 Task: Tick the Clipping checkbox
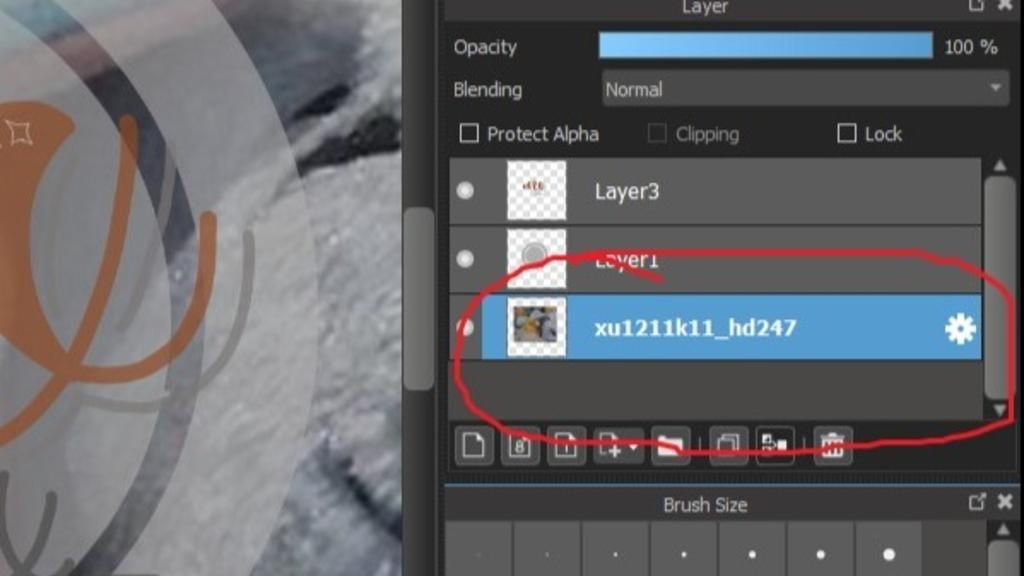pyautogui.click(x=657, y=134)
